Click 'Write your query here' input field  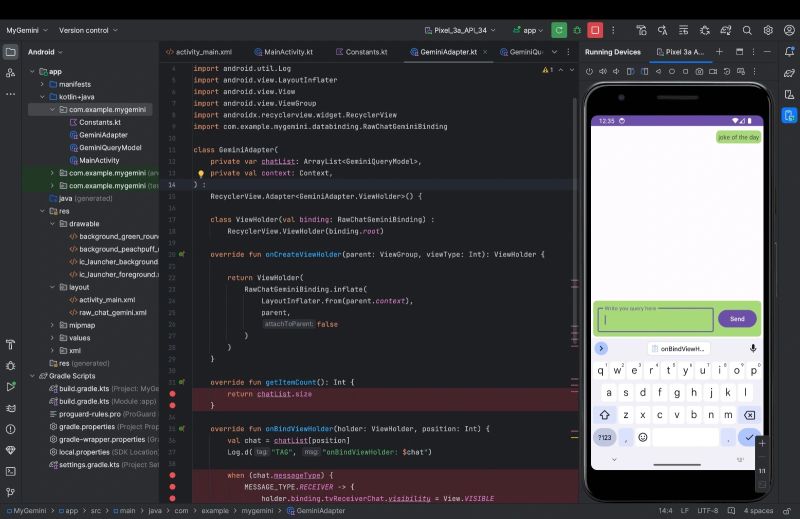(656, 320)
